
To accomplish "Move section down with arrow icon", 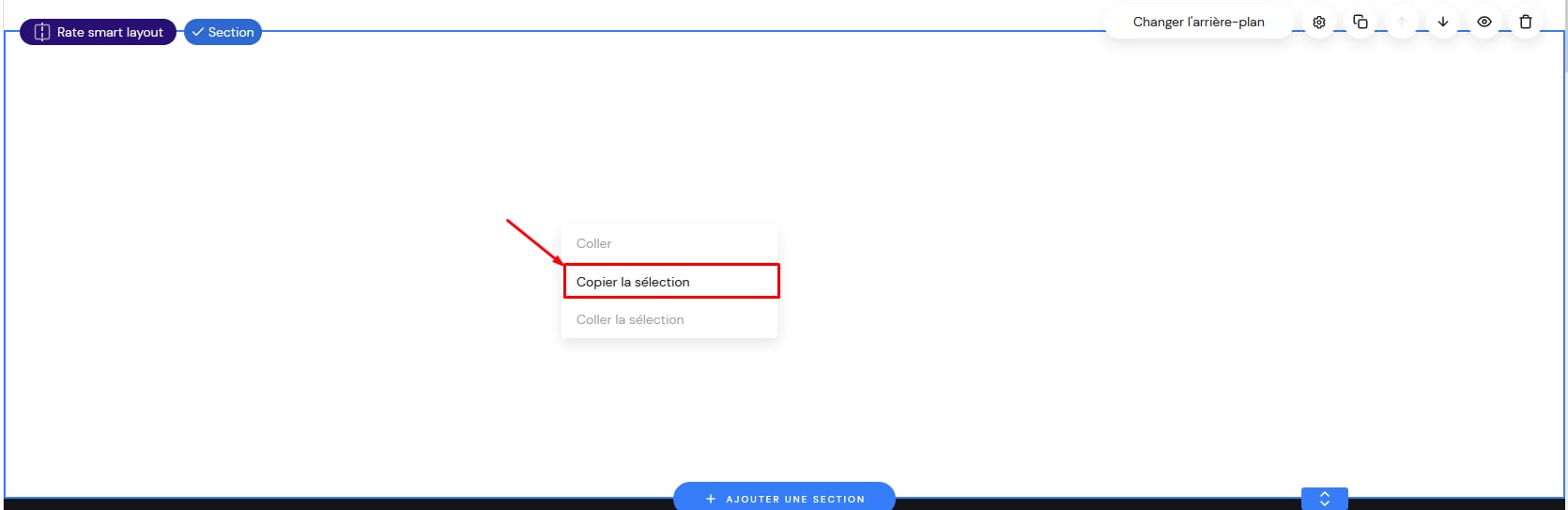I will (x=1442, y=23).
